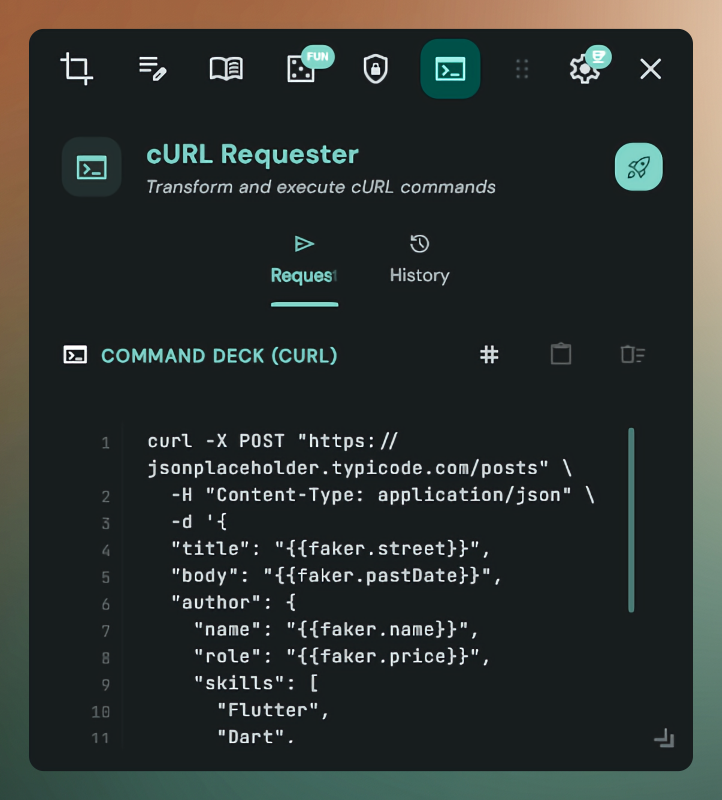The width and height of the screenshot is (722, 800).
Task: Click the cURL Requester terminal logo
Action: click(x=92, y=167)
